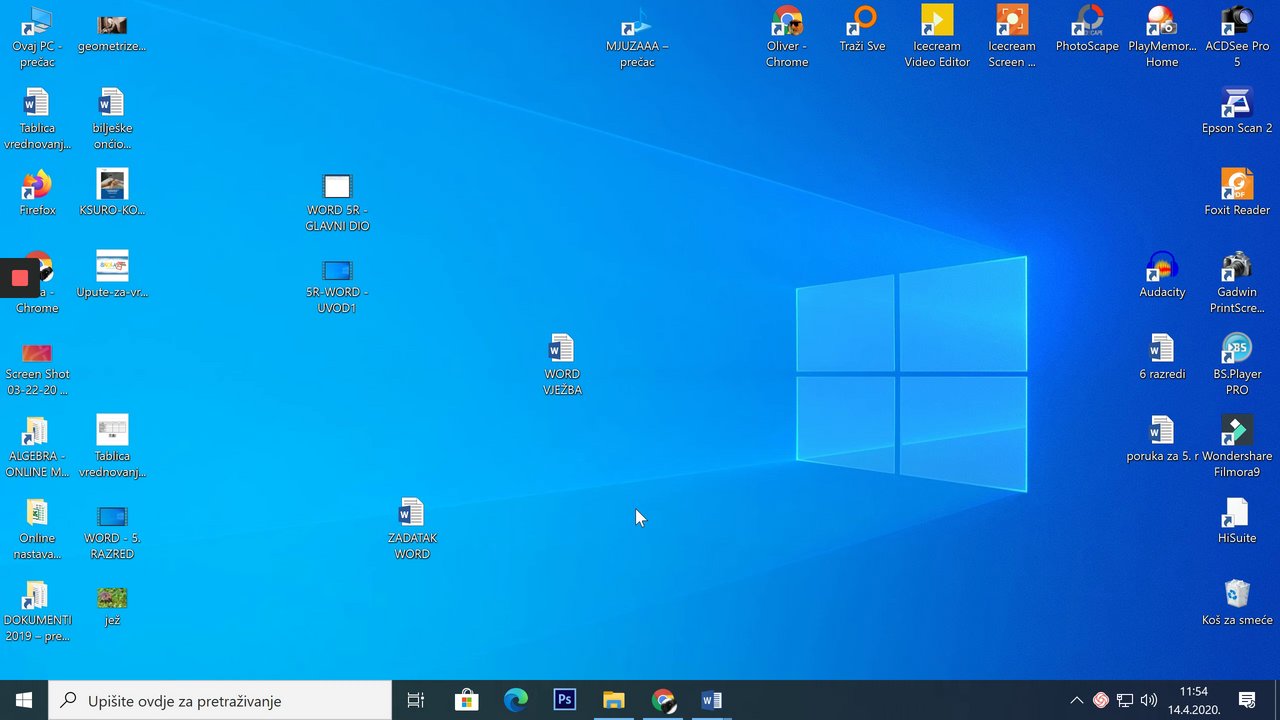Viewport: 1280px width, 720px height.
Task: Select the WORD - 5. RAZRED video file
Action: [112, 516]
